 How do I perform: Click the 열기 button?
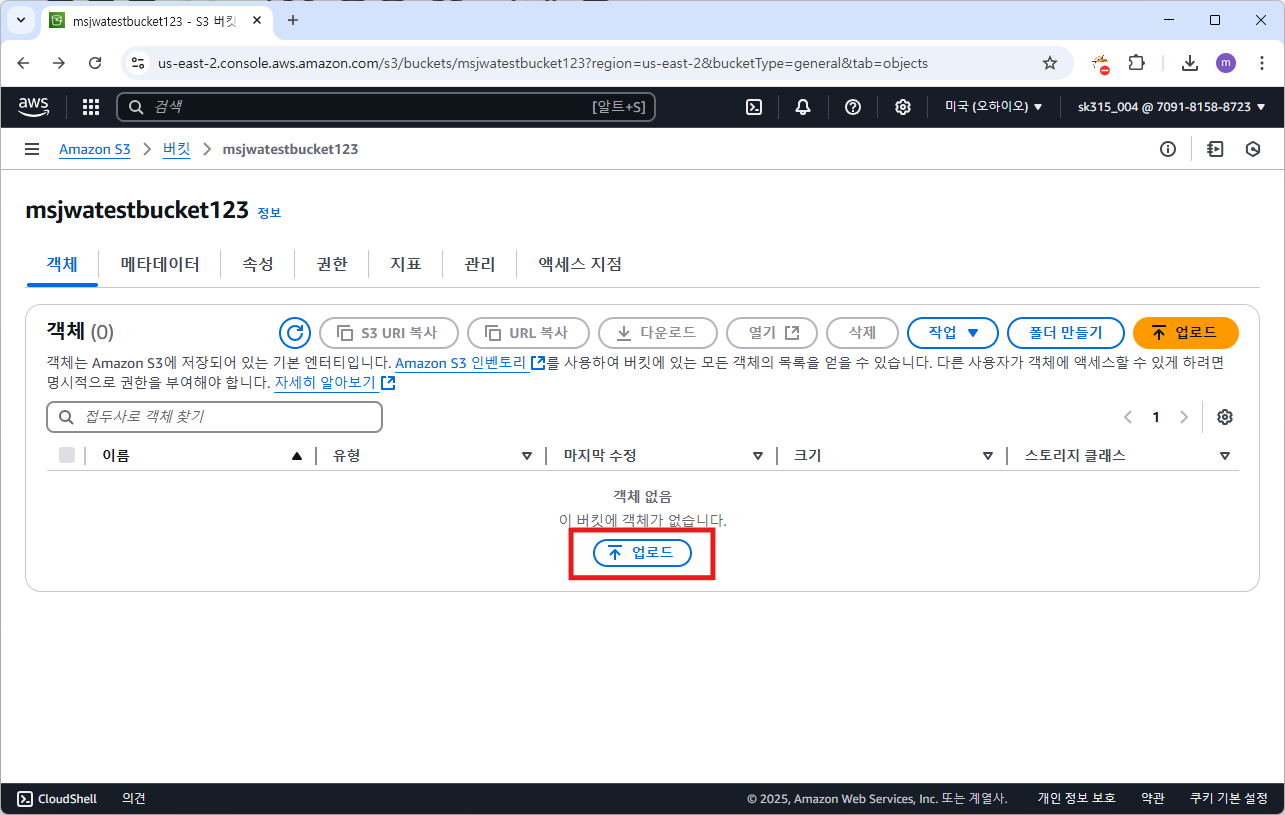[x=772, y=333]
